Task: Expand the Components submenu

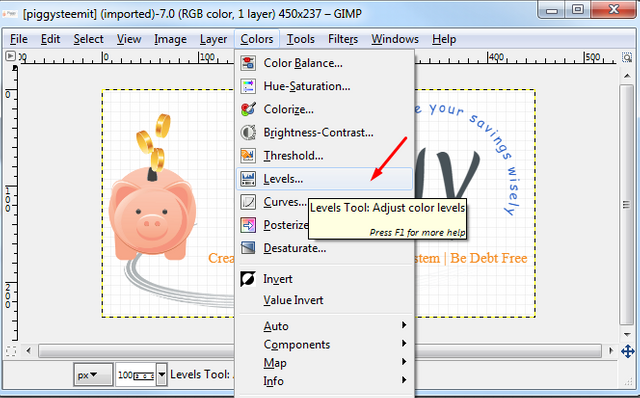Action: coord(325,344)
